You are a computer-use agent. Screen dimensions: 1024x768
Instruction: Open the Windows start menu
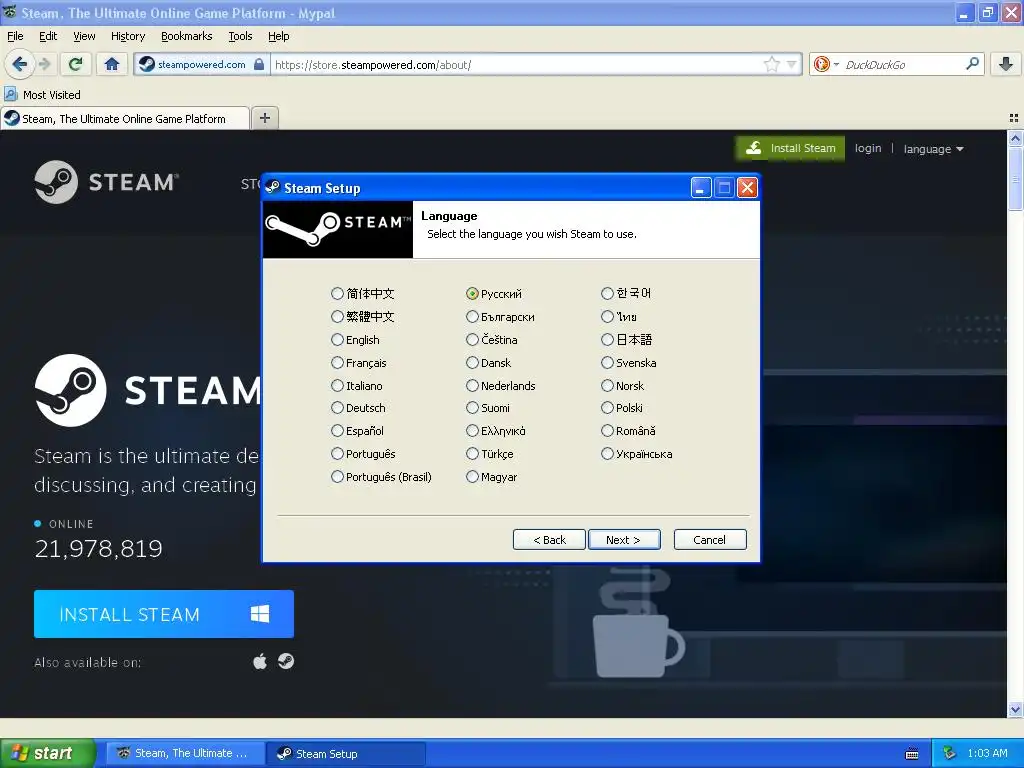point(48,753)
